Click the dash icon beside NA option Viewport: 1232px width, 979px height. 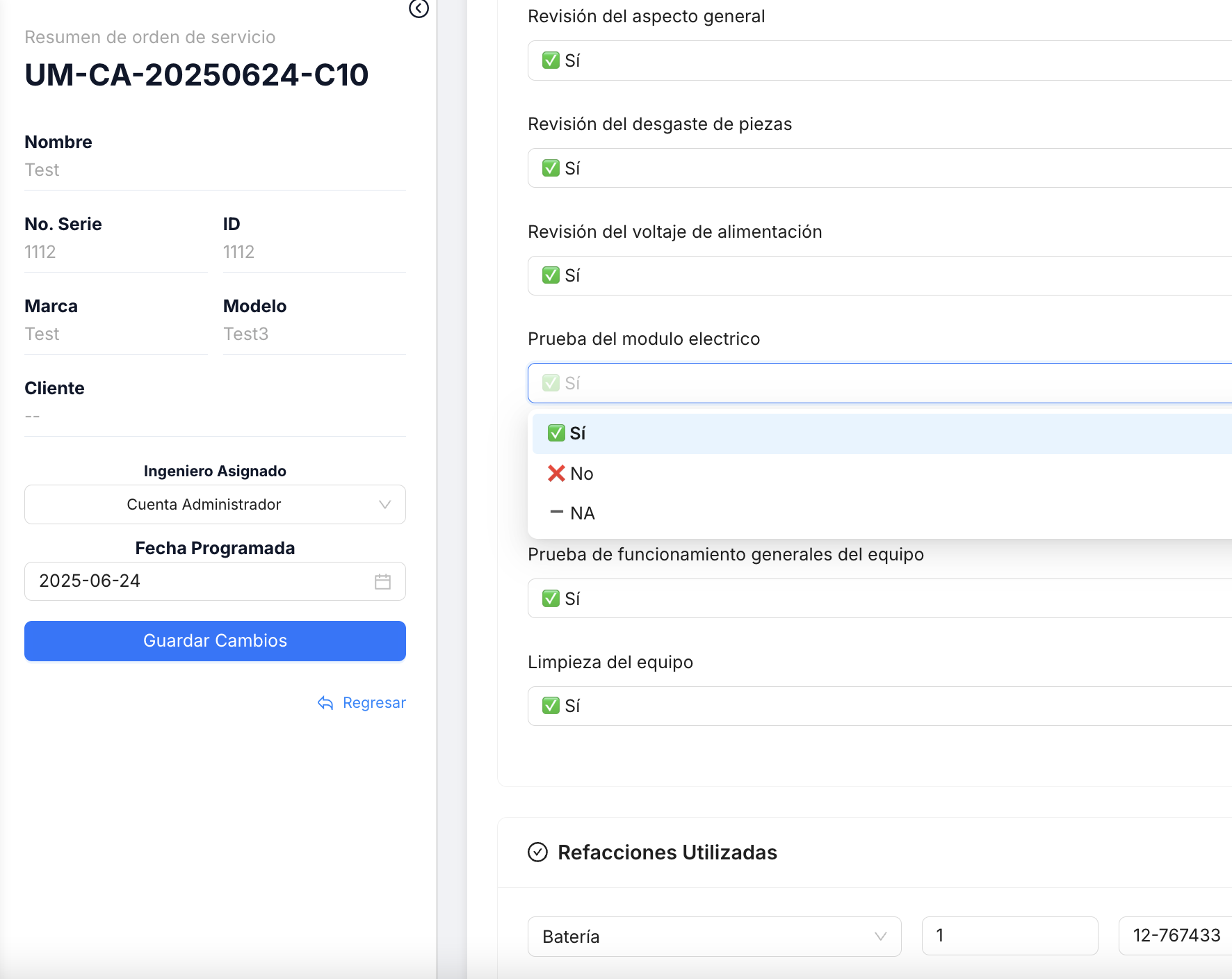[x=556, y=512]
